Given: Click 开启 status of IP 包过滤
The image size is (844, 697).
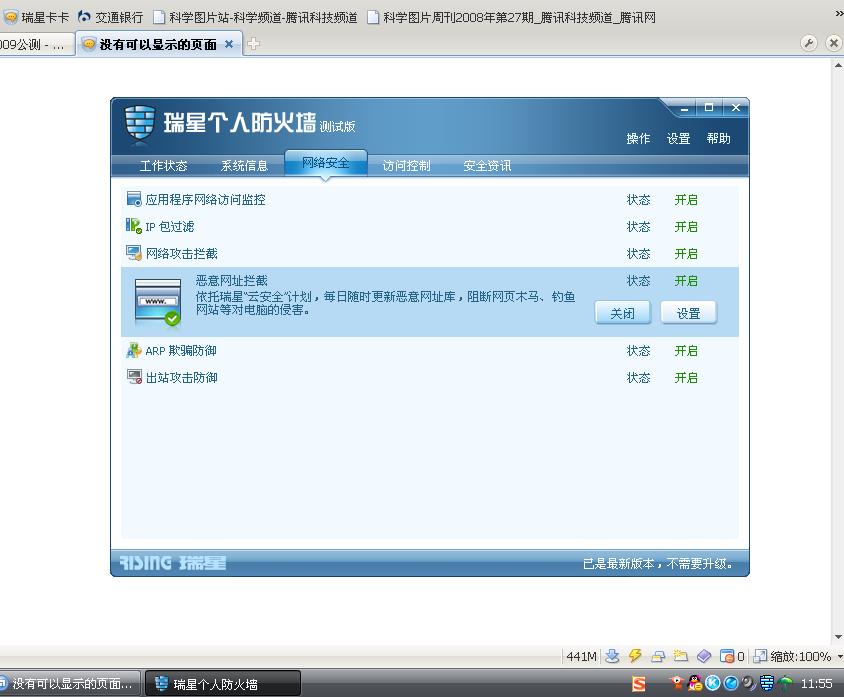Looking at the screenshot, I should (686, 227).
